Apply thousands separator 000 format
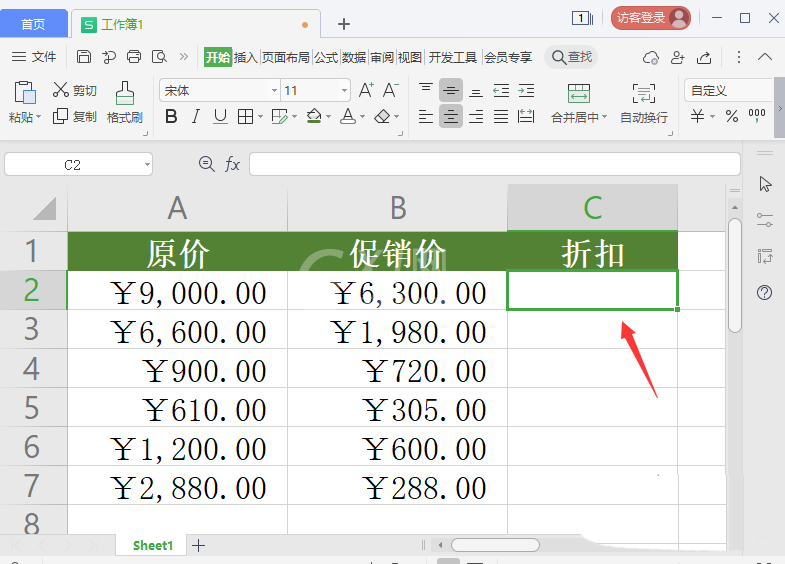This screenshot has width=785, height=564. tap(756, 116)
